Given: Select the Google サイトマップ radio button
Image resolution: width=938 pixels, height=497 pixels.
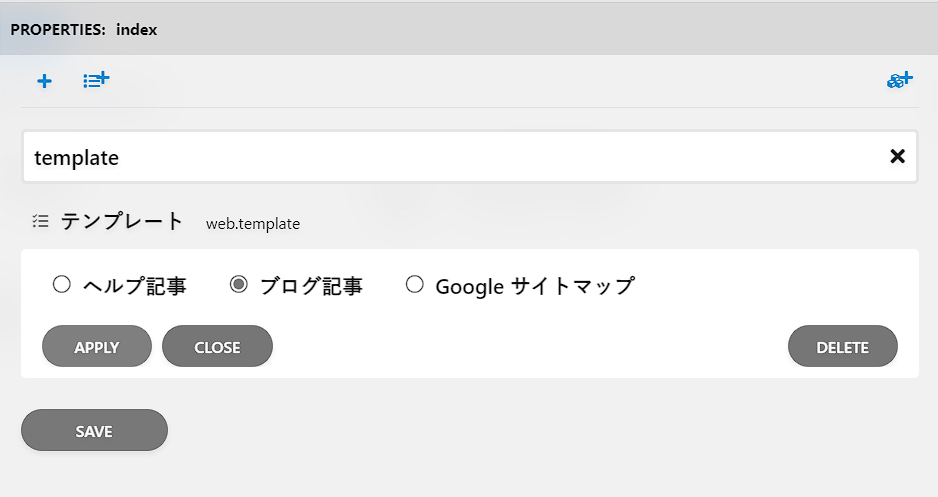Looking at the screenshot, I should [x=415, y=284].
